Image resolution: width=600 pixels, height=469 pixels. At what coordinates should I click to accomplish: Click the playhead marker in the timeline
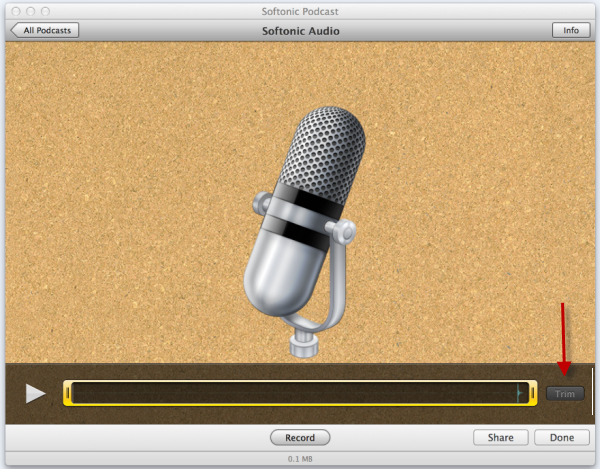[x=518, y=393]
